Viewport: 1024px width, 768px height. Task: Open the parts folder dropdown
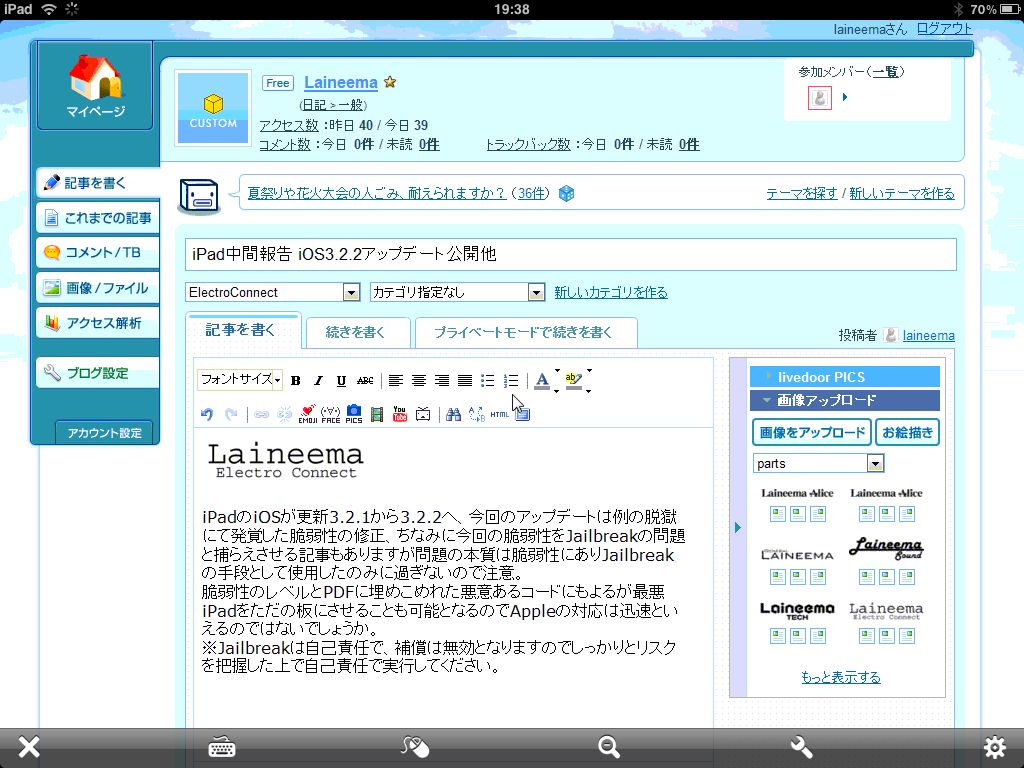[x=819, y=463]
